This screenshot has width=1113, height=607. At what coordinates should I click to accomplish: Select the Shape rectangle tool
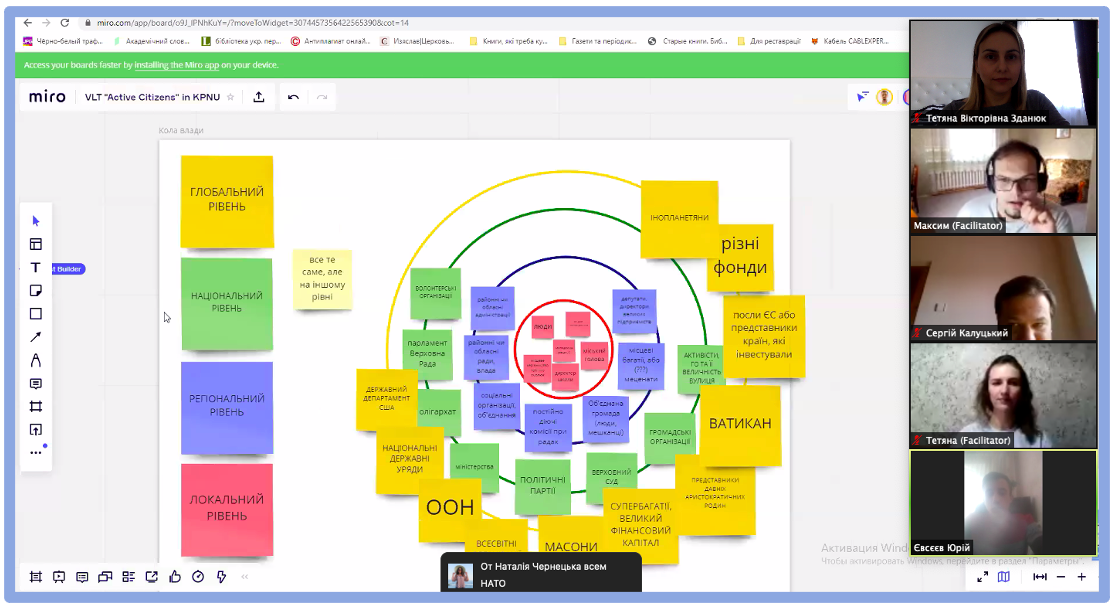[x=36, y=314]
